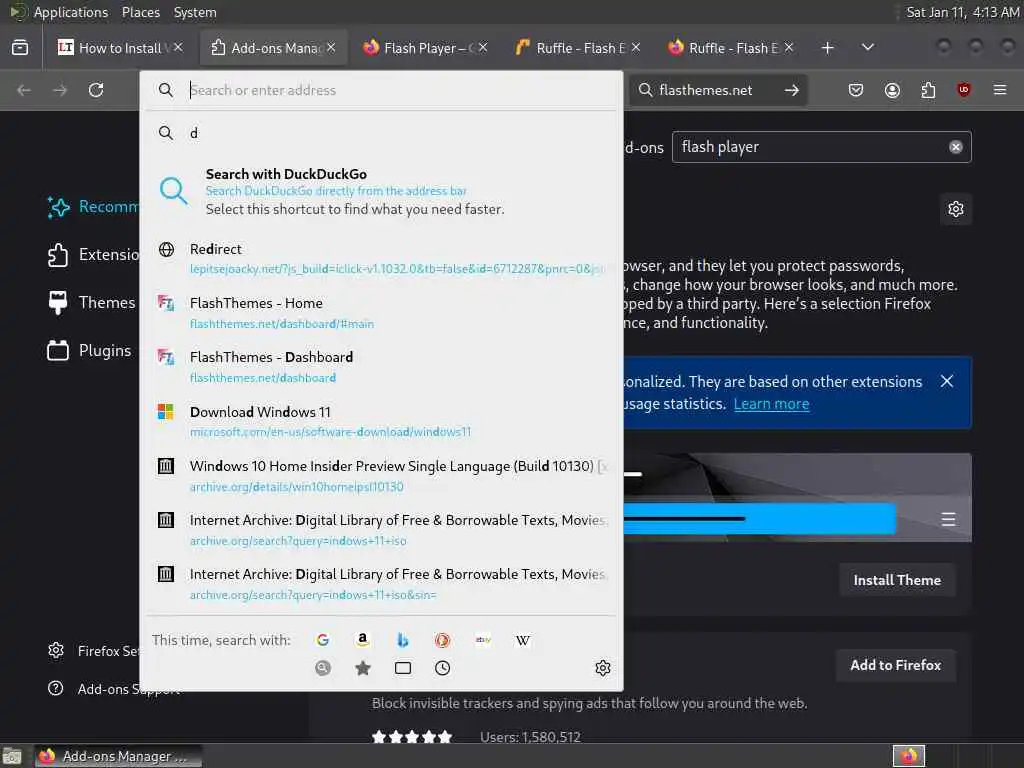
Task: Click the gray magnifier search shortcut icon
Action: (323, 667)
